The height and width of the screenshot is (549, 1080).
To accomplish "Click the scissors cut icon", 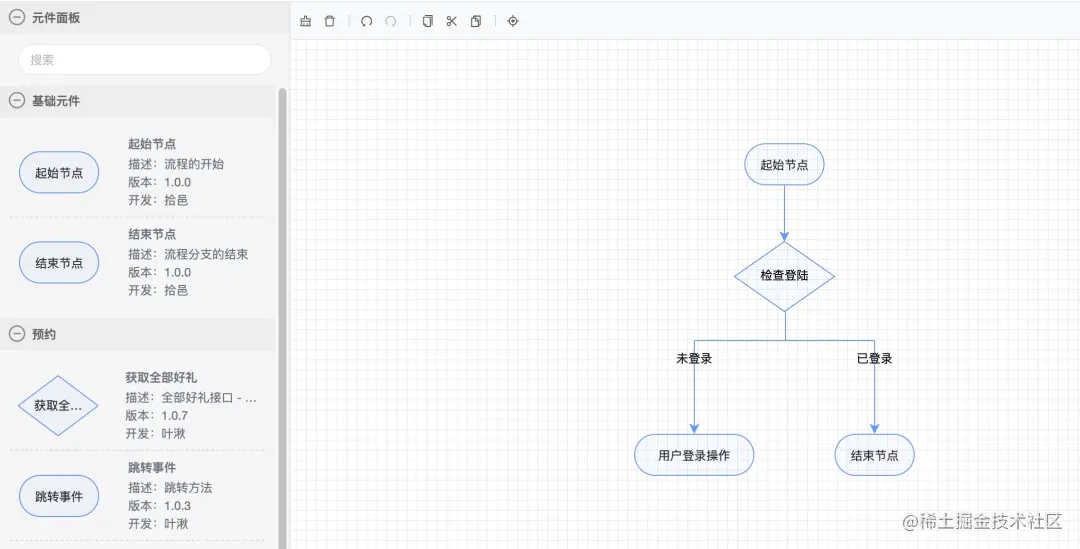I will click(452, 21).
